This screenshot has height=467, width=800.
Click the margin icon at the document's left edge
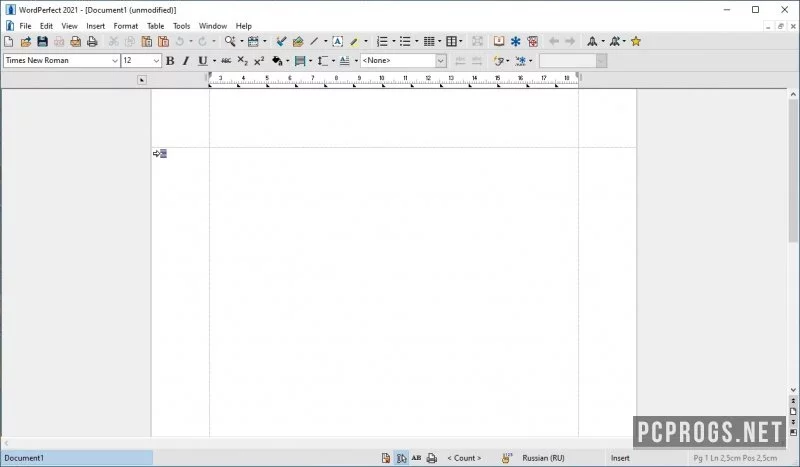(160, 154)
